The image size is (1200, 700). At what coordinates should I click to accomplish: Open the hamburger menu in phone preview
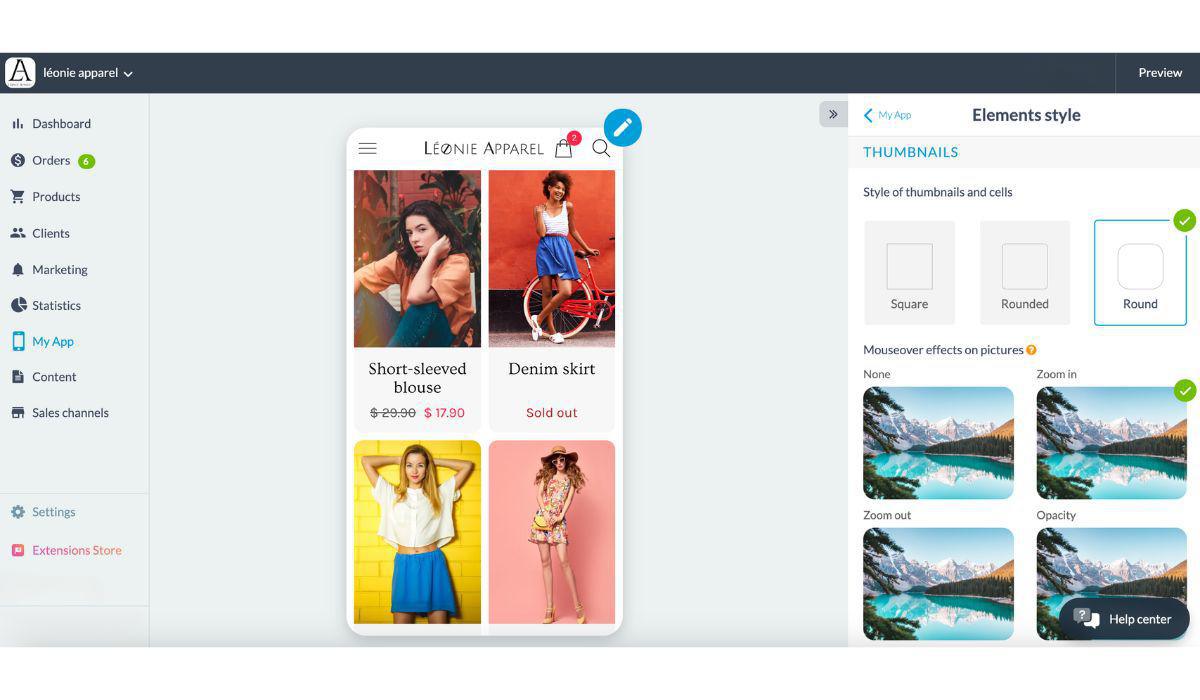coord(368,149)
